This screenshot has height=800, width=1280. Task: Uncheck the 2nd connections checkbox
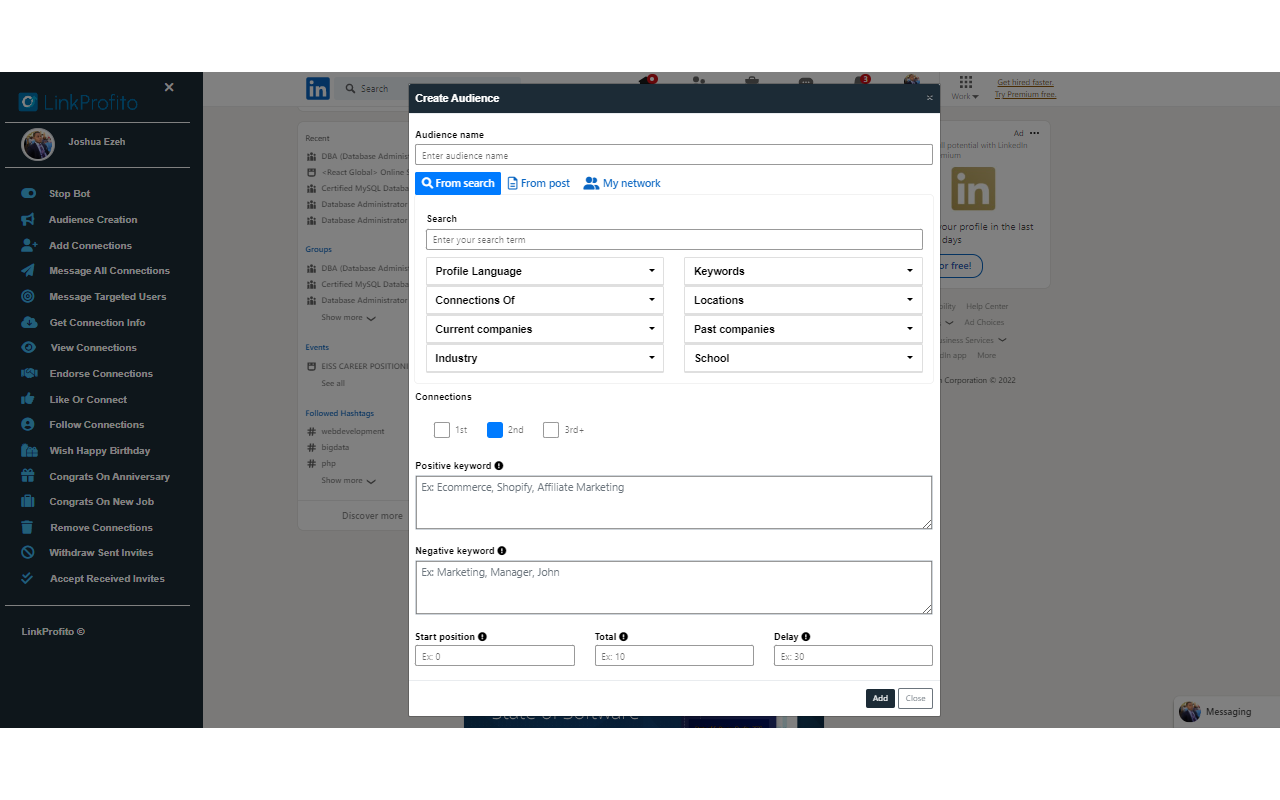495,430
